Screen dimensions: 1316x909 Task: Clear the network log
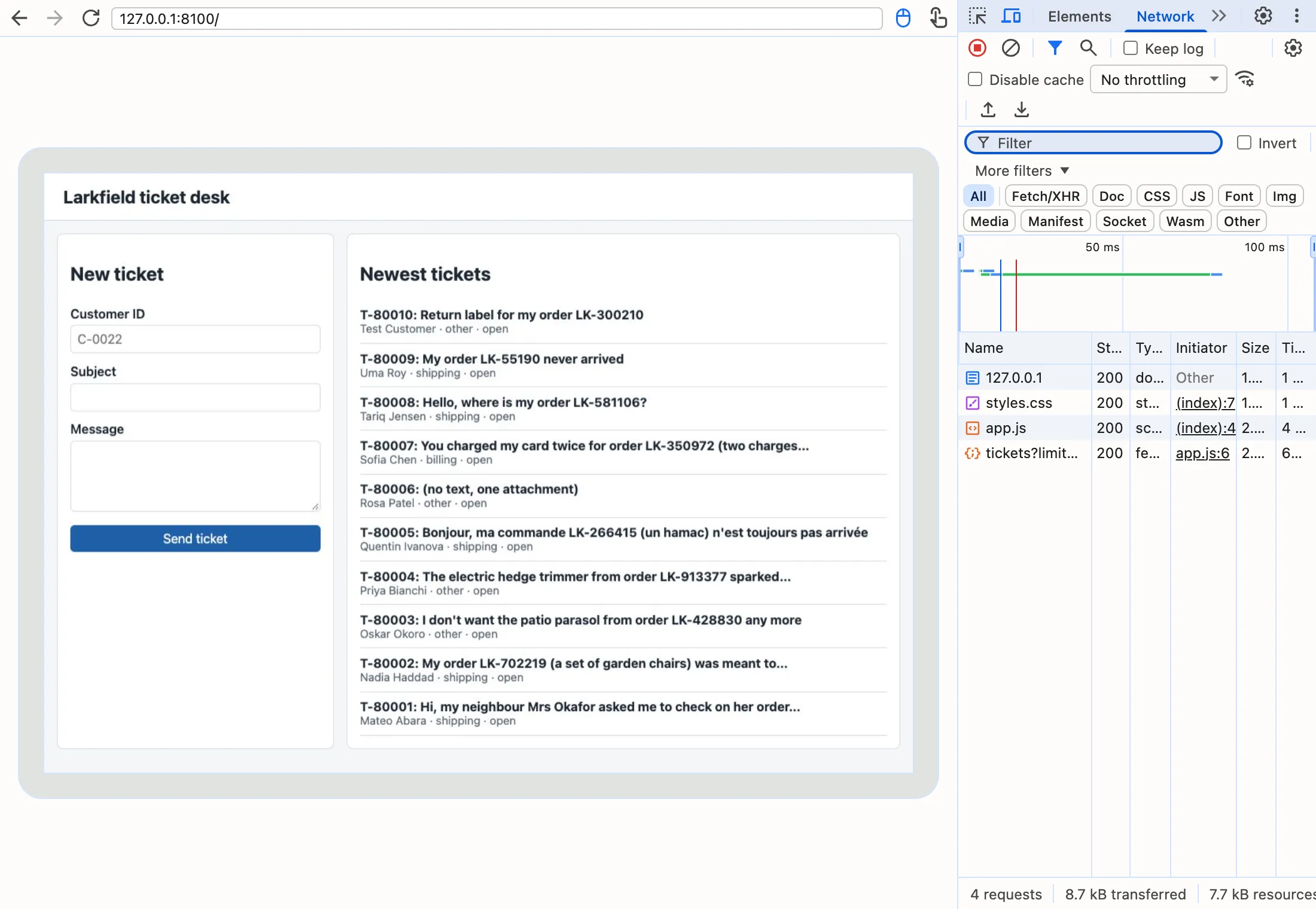(1011, 48)
